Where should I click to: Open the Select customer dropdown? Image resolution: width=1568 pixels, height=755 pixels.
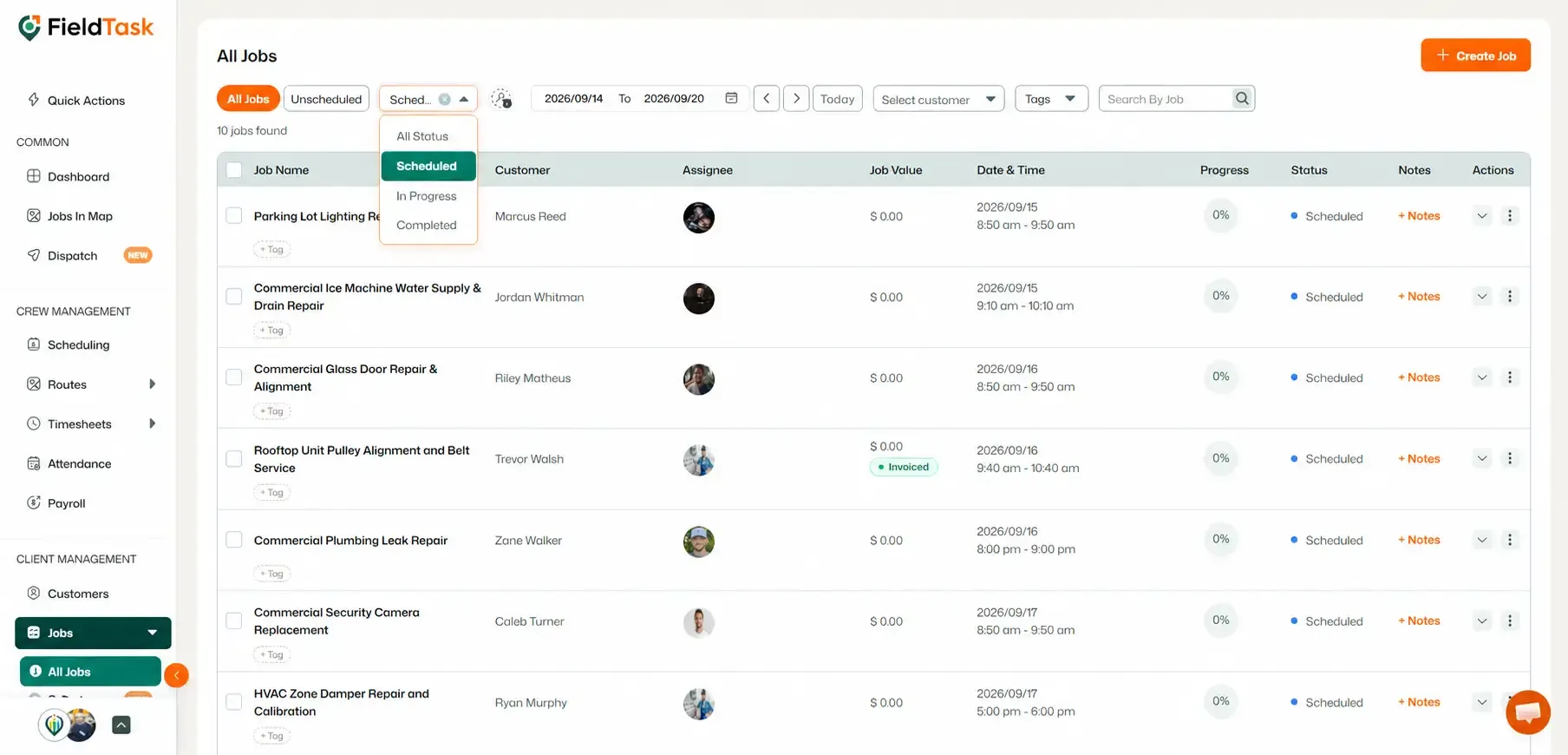click(938, 99)
